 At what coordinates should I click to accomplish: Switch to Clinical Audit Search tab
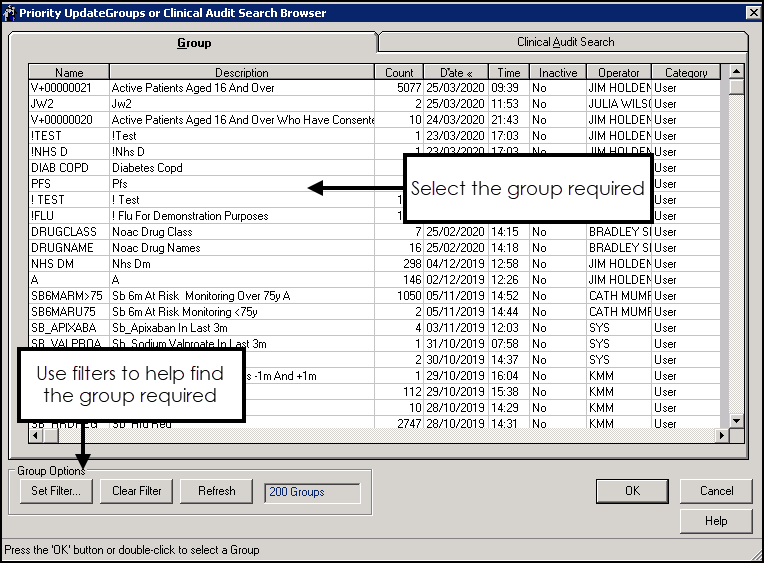tap(565, 42)
